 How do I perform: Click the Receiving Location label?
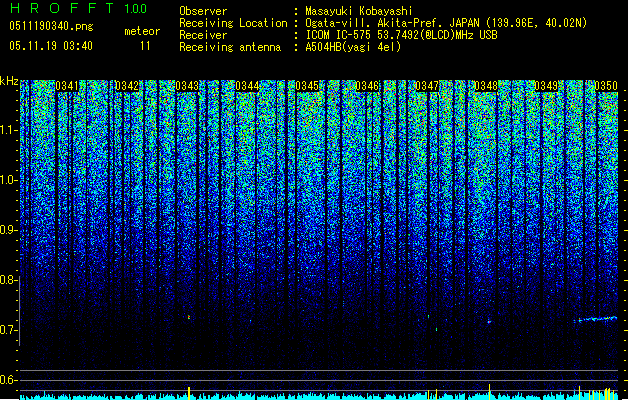233,23
